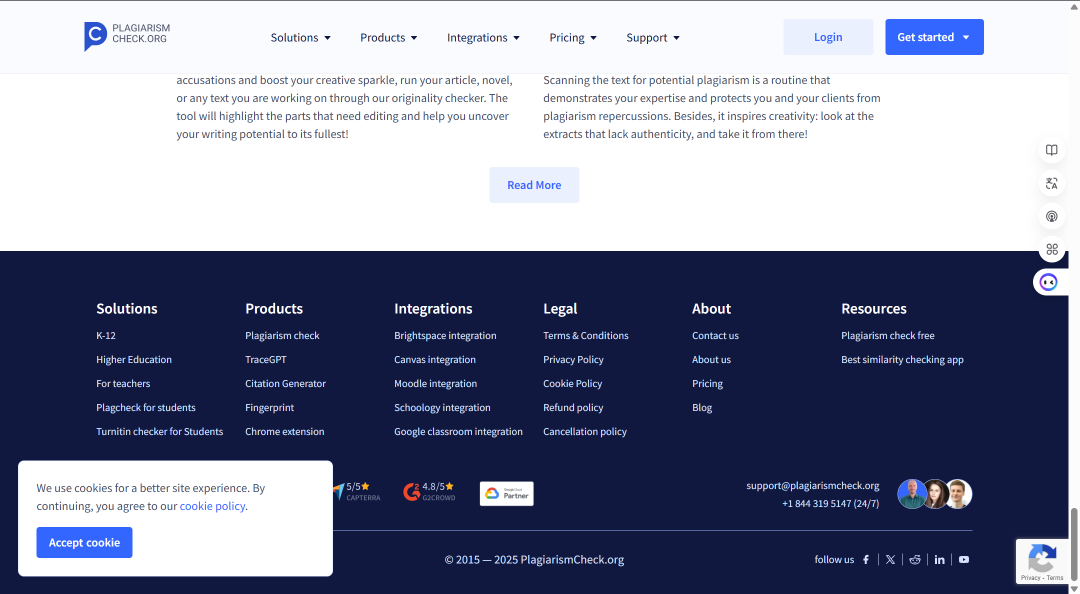Click the Read More button
The image size is (1080, 594).
tap(534, 185)
